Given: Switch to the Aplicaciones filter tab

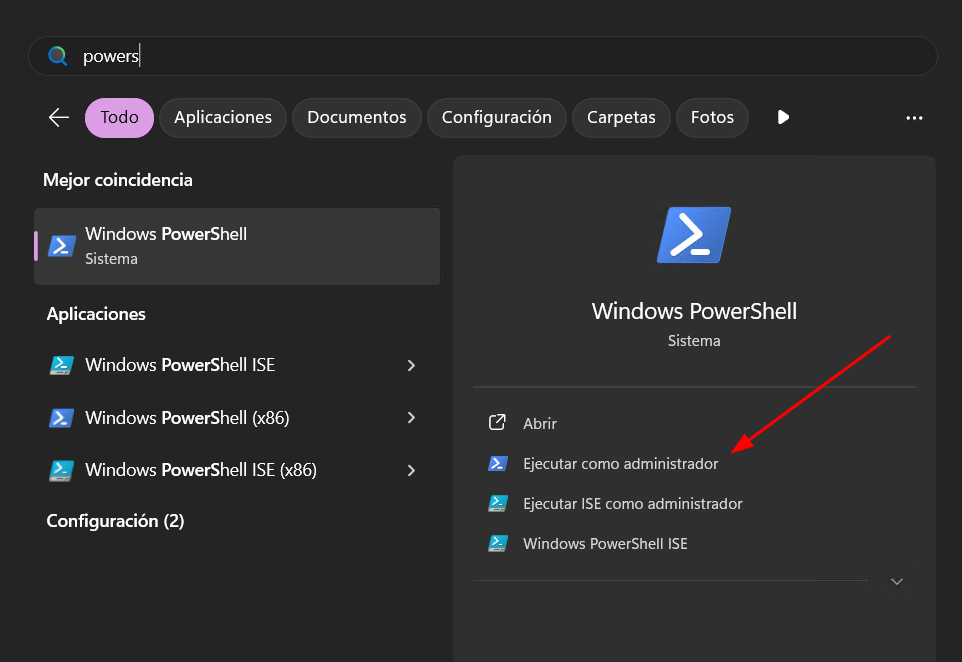Looking at the screenshot, I should [223, 118].
